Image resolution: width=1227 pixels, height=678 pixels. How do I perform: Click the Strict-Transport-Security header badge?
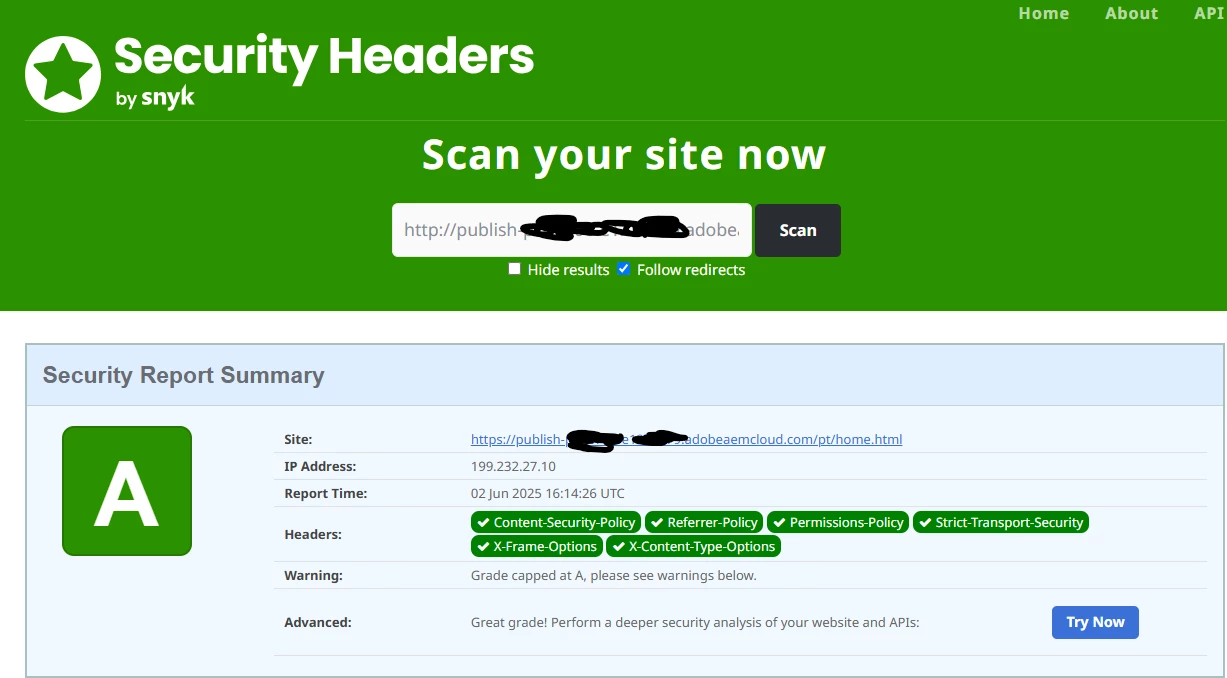[1000, 522]
